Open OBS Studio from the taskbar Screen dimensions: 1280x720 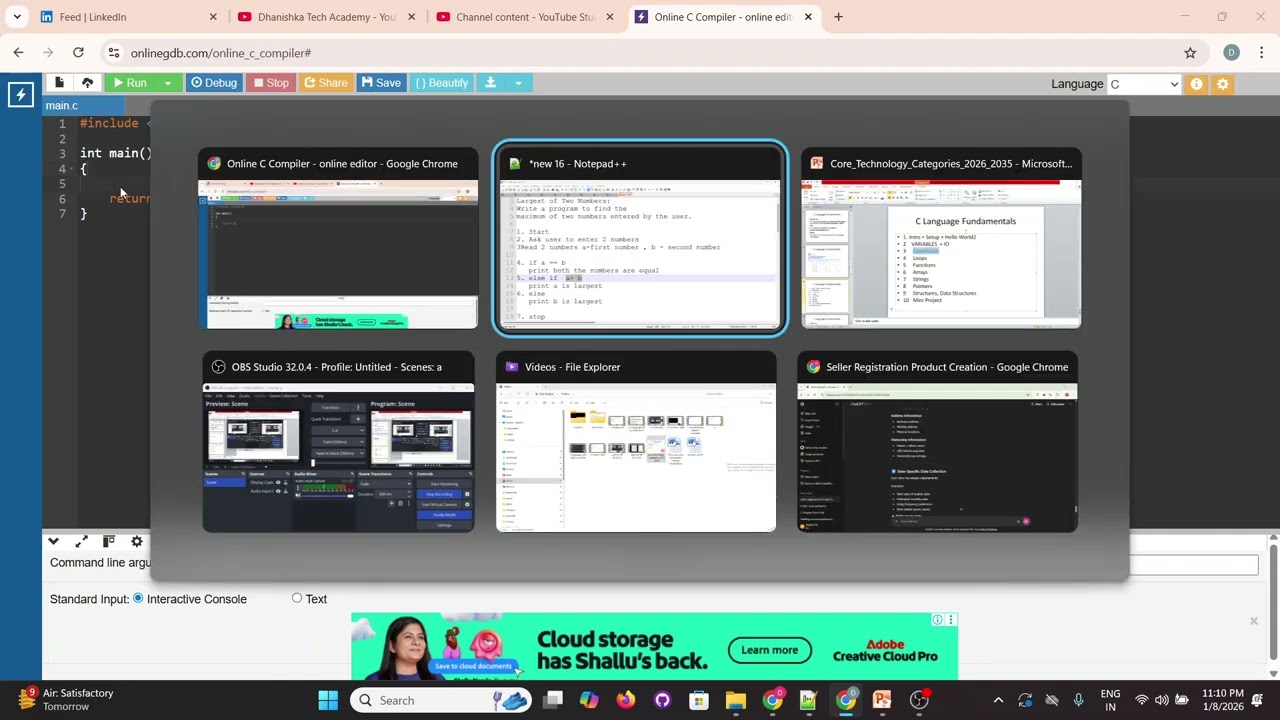tap(919, 700)
